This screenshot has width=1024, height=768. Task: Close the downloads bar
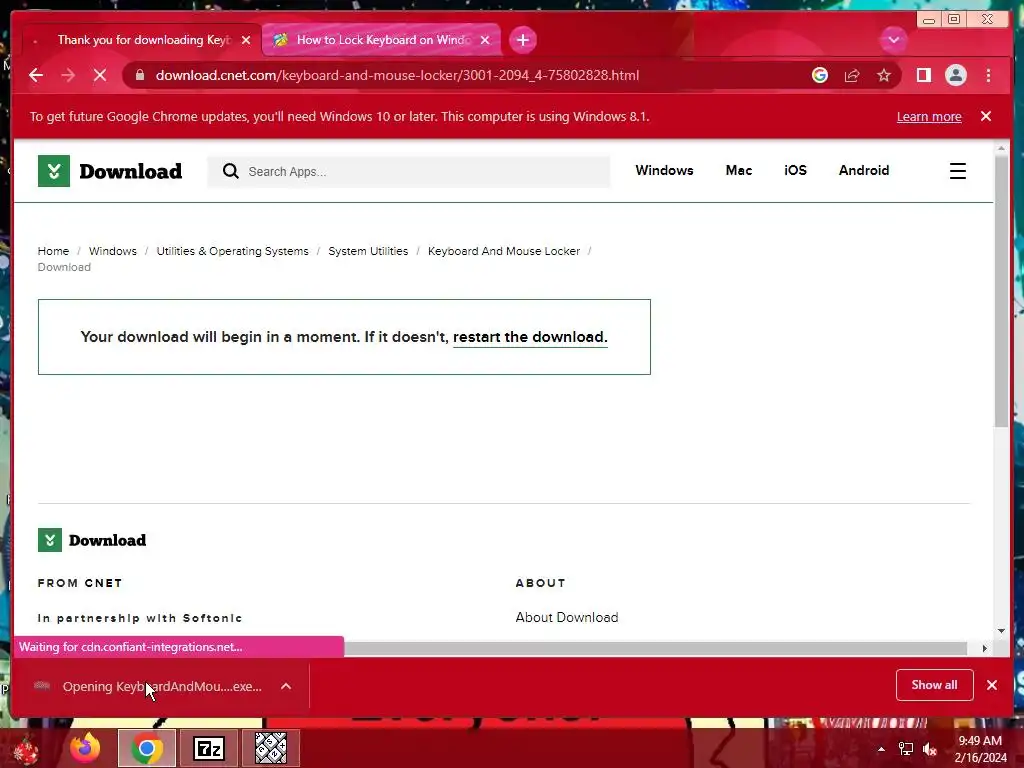click(992, 685)
